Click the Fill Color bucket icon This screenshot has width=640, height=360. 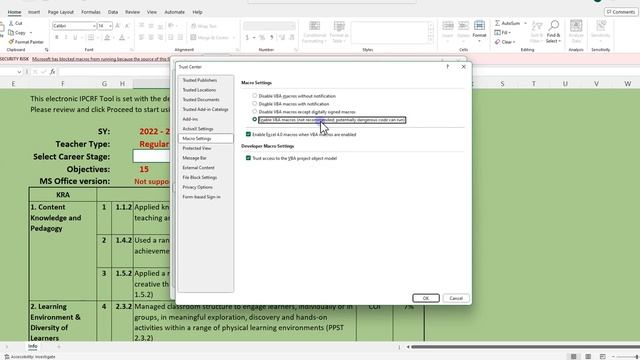tap(107, 38)
